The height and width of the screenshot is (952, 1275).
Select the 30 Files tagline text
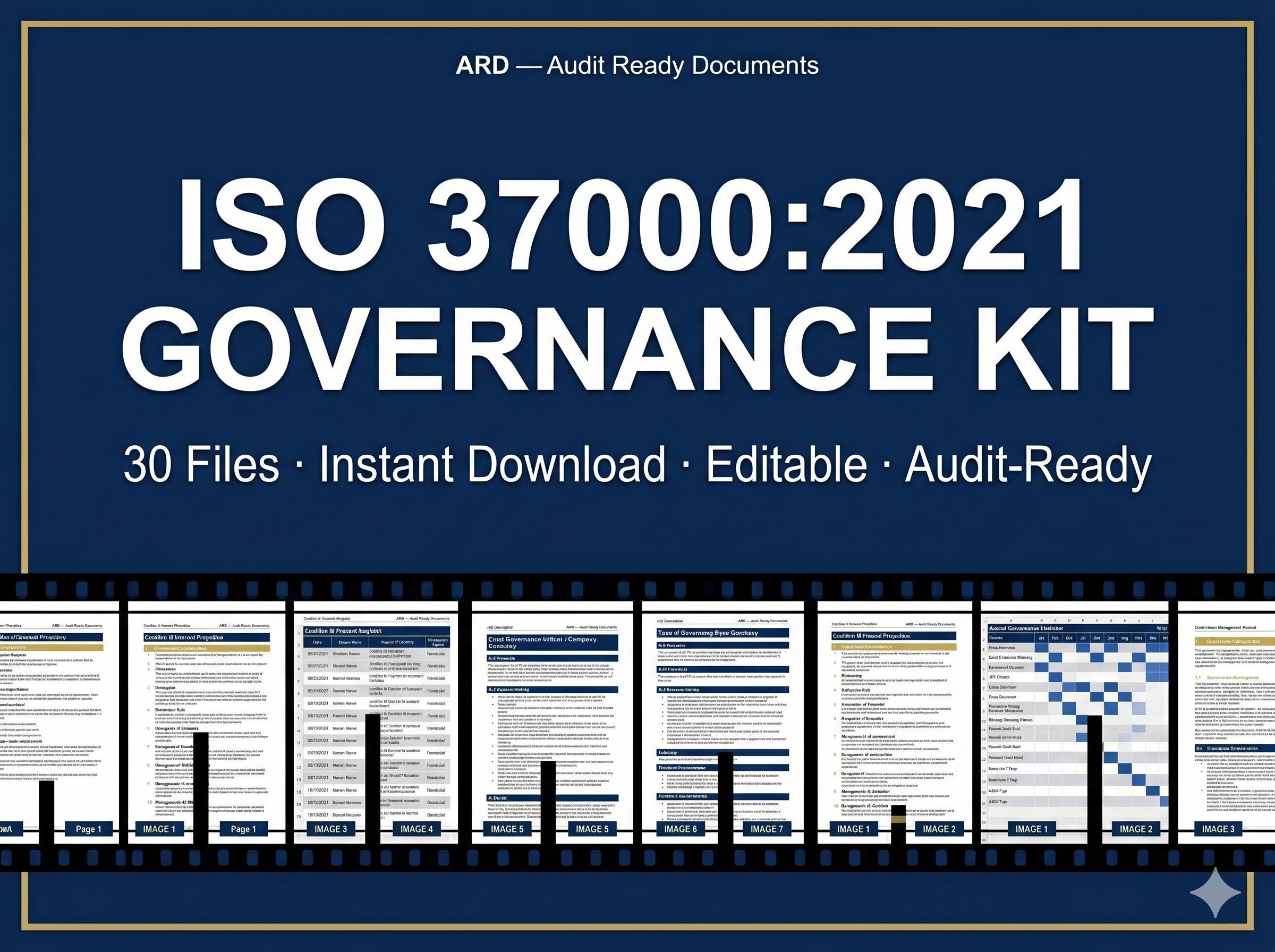(201, 464)
